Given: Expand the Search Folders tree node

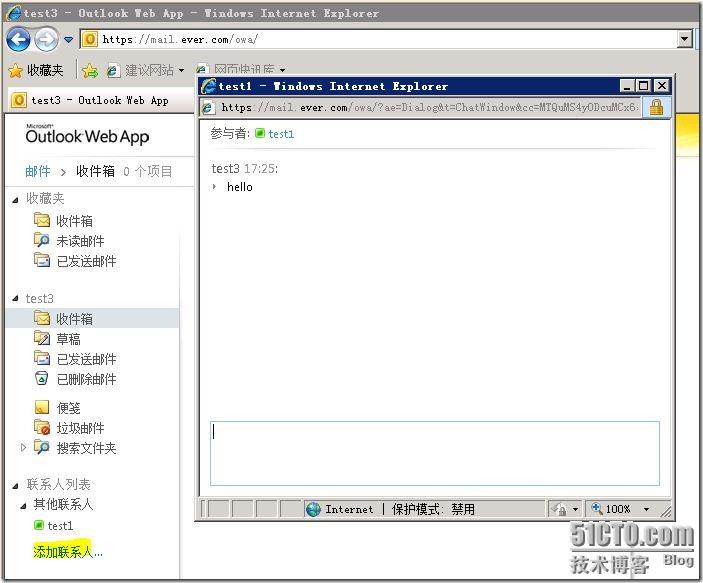Looking at the screenshot, I should point(23,448).
